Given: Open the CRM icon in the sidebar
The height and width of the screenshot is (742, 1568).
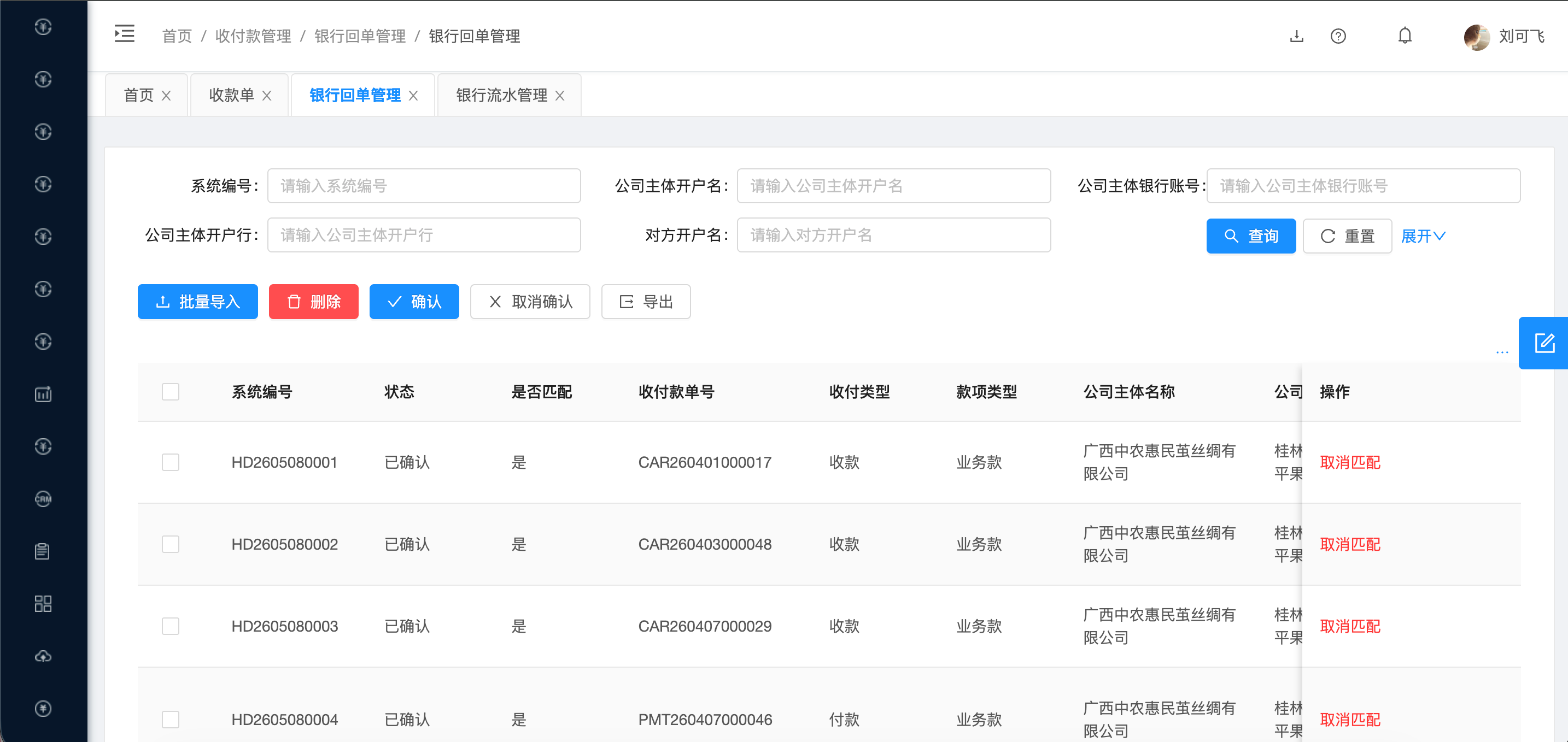Looking at the screenshot, I should pyautogui.click(x=43, y=499).
